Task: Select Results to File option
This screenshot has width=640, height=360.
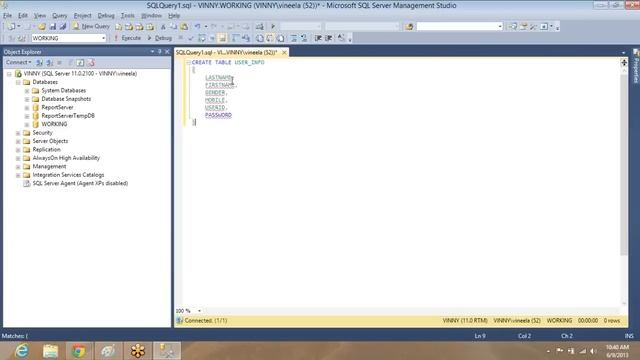Action: (x=280, y=38)
